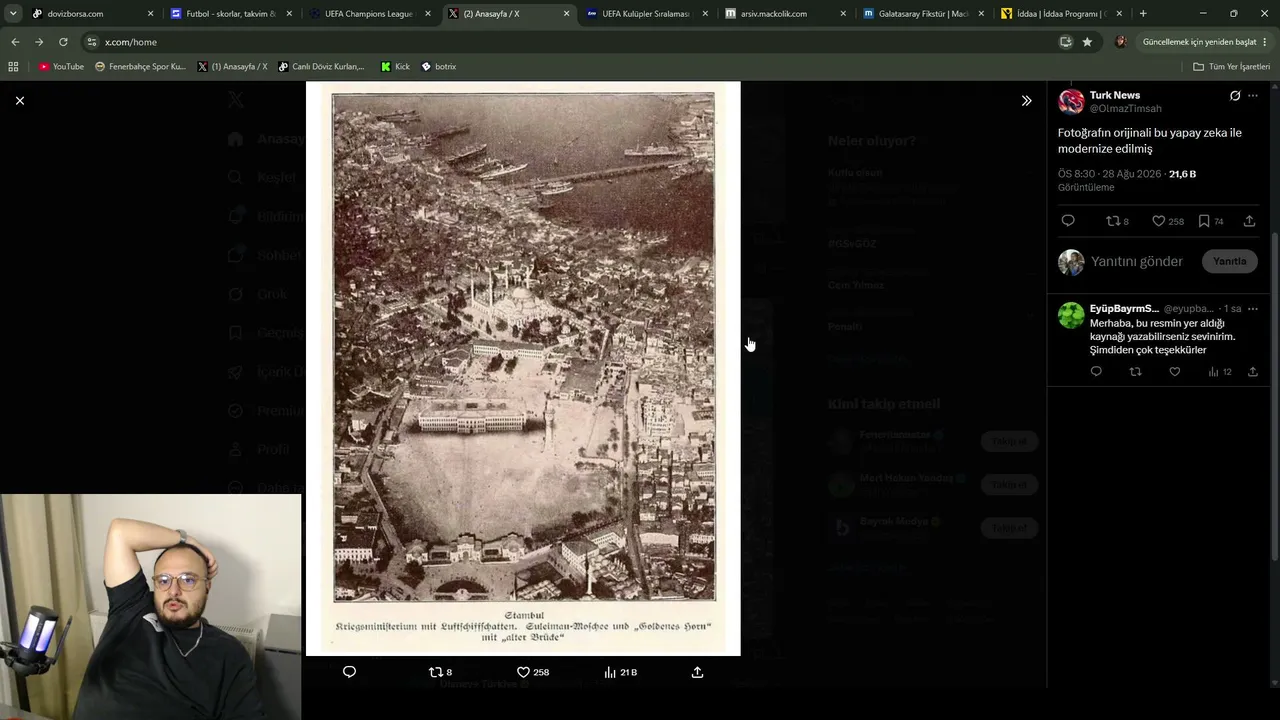Click the 'Yanıtını gönder' reply field

point(1137,262)
